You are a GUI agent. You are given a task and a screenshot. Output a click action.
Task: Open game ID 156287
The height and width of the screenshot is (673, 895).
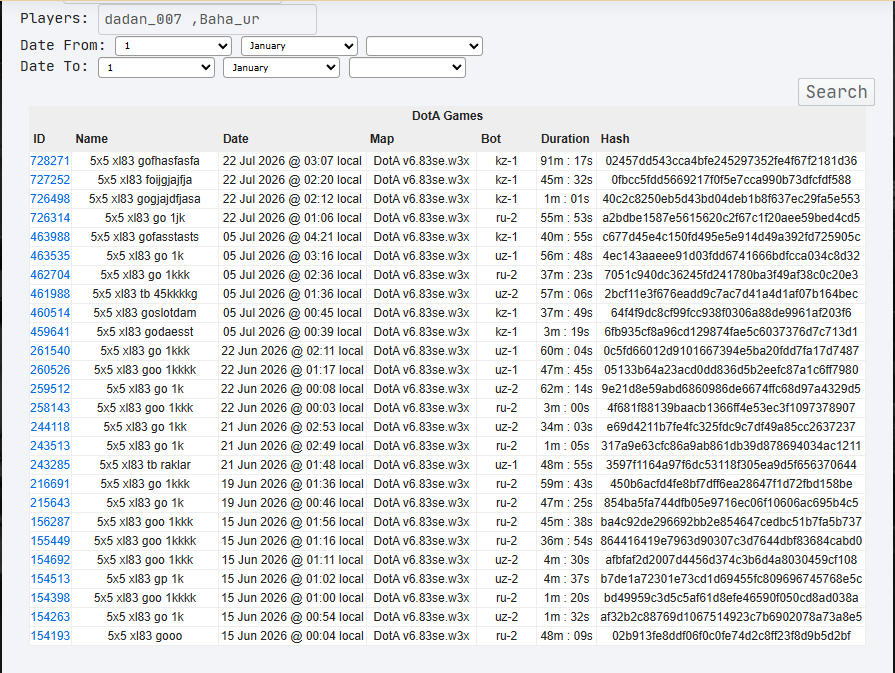(x=50, y=522)
